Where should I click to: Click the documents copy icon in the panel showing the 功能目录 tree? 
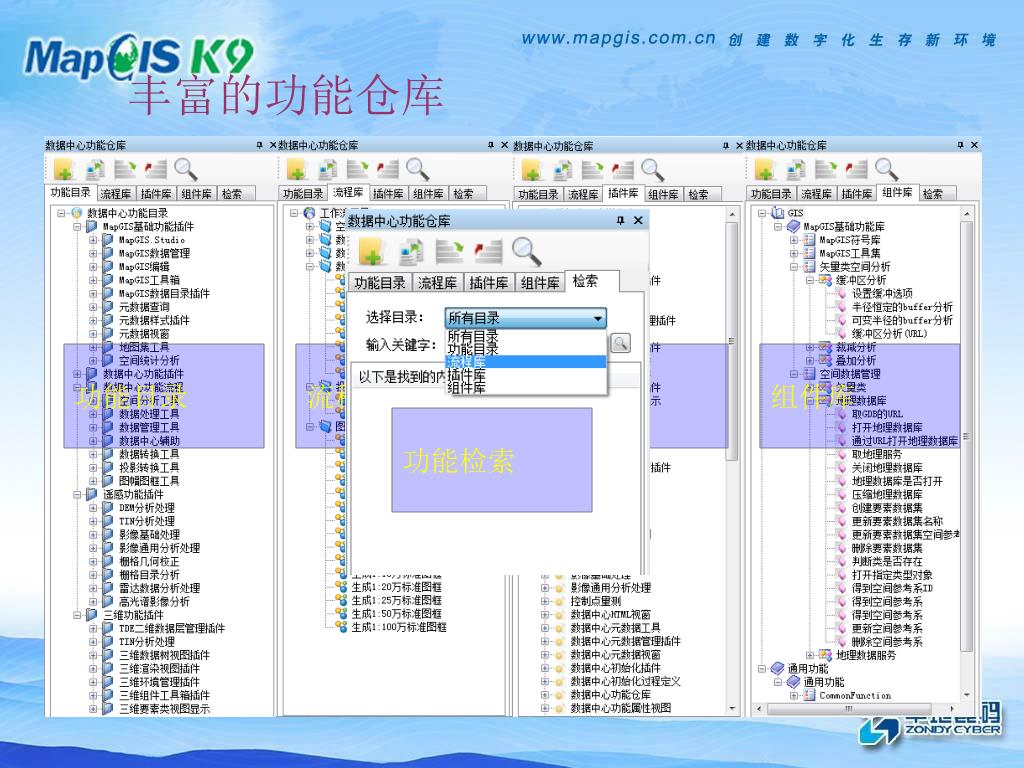[95, 170]
